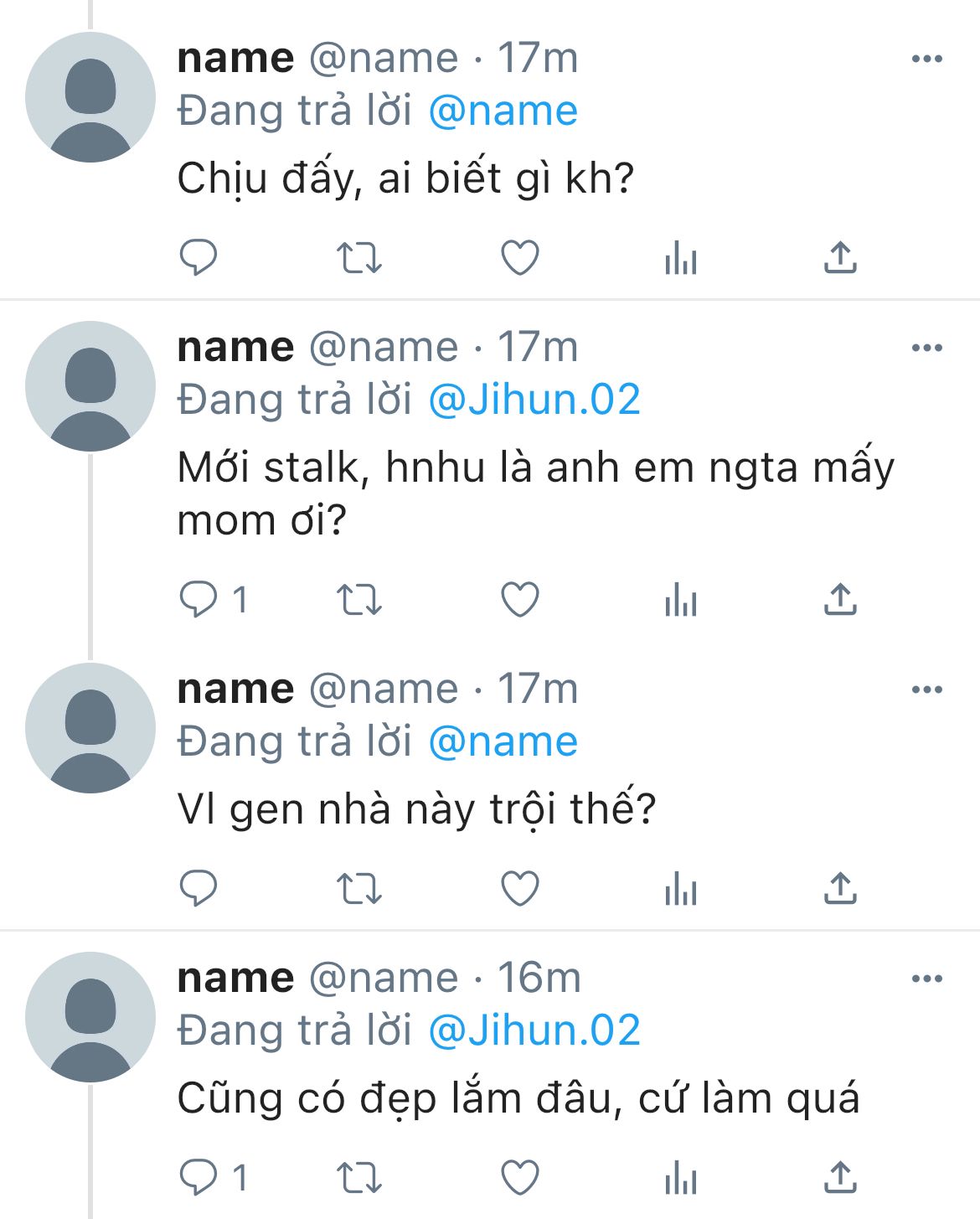Share the "Chịu đấy, ai biết gì kh?" tweet
980x1219 pixels.
(x=840, y=257)
